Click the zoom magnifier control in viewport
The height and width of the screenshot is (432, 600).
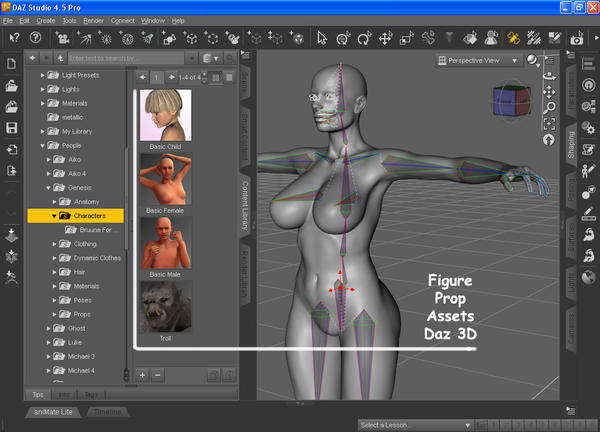point(549,108)
